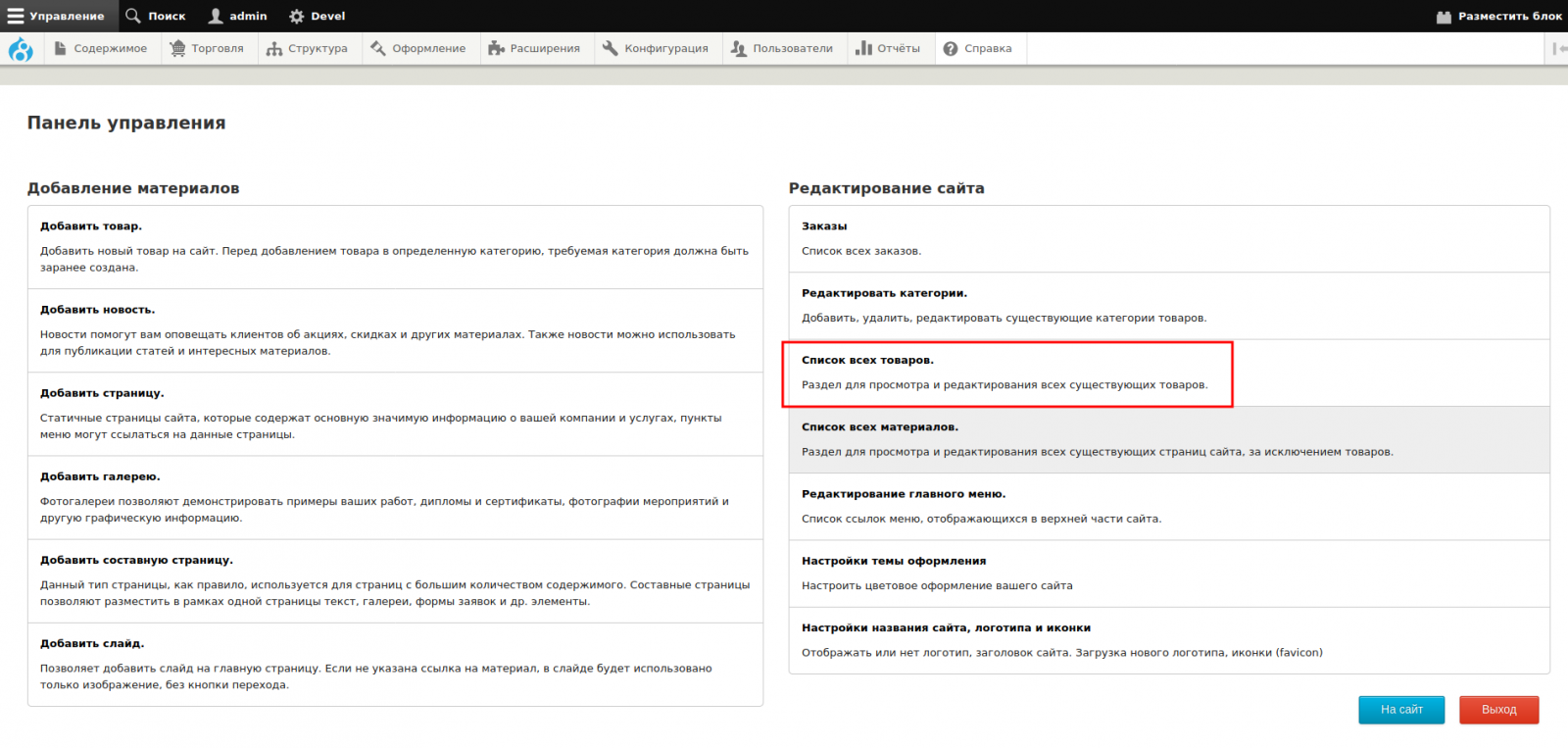Click the hierarchy icon beside Структура

pyautogui.click(x=274, y=48)
